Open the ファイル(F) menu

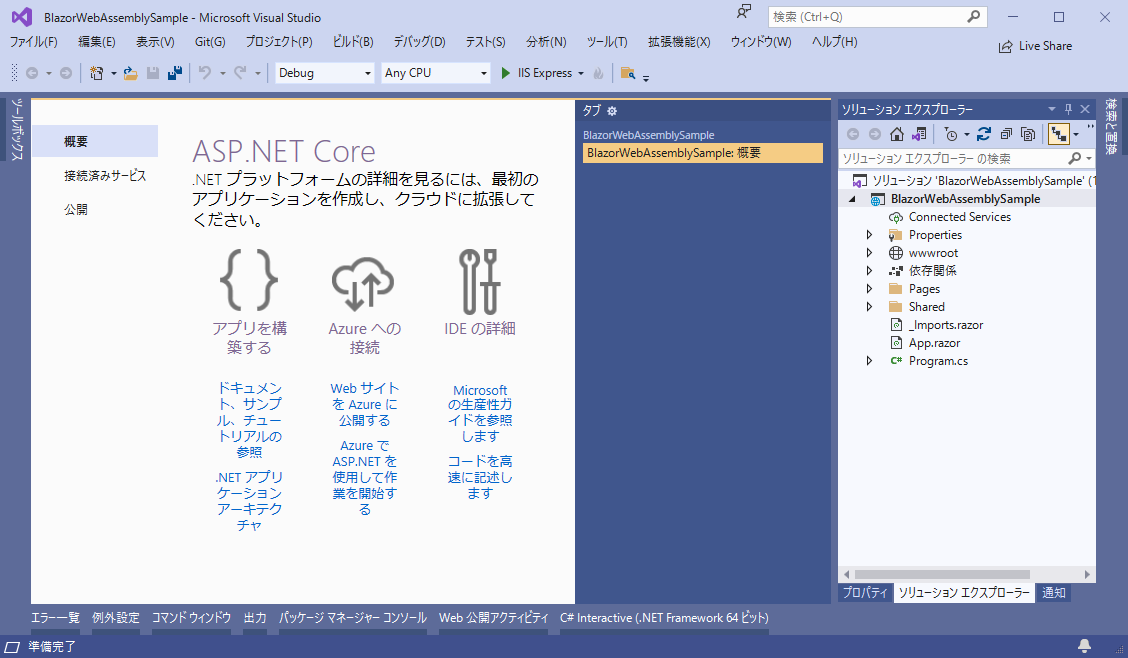point(34,42)
